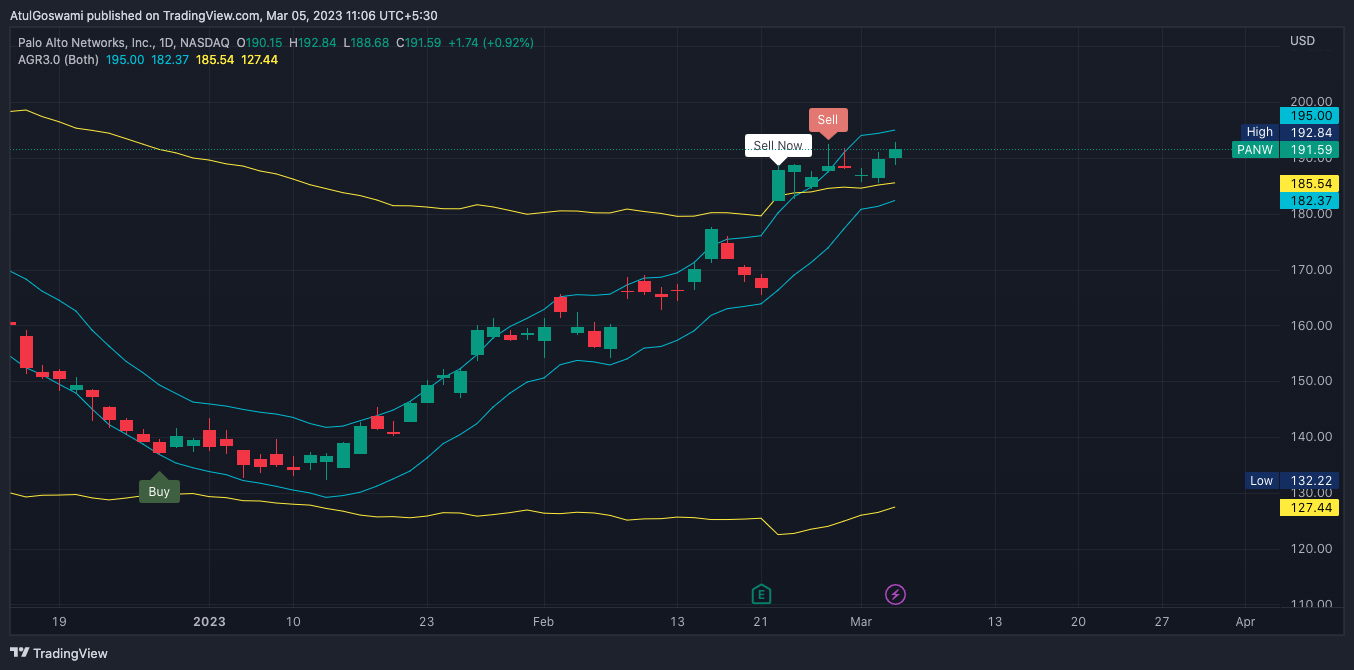Open the TradingView logo link
The height and width of the screenshot is (670, 1354).
click(60, 653)
